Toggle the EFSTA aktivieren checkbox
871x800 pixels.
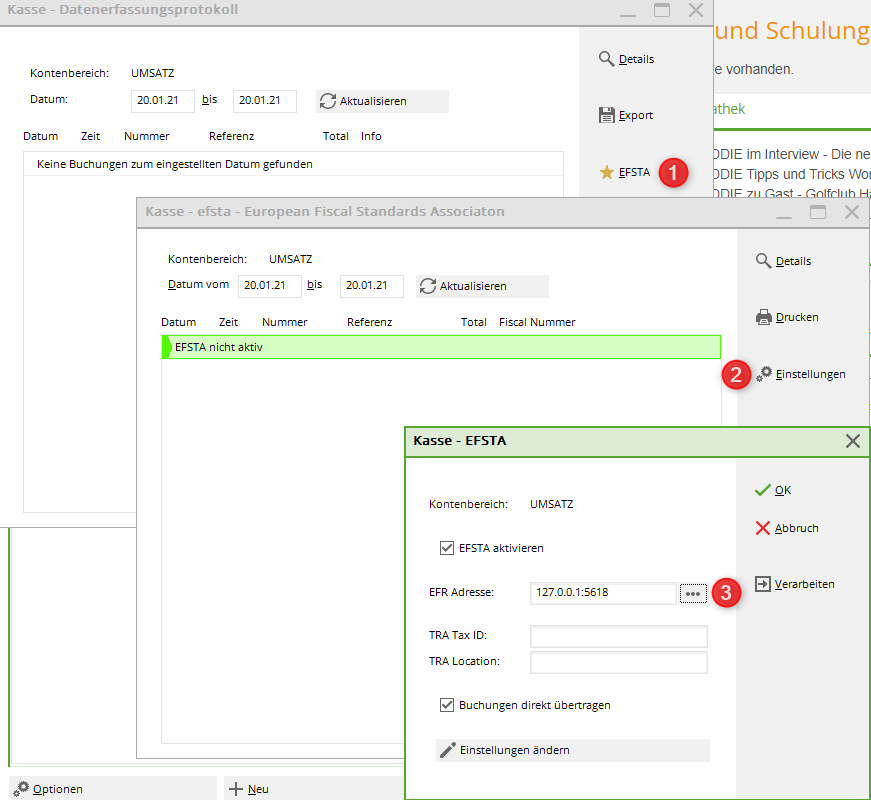(447, 548)
